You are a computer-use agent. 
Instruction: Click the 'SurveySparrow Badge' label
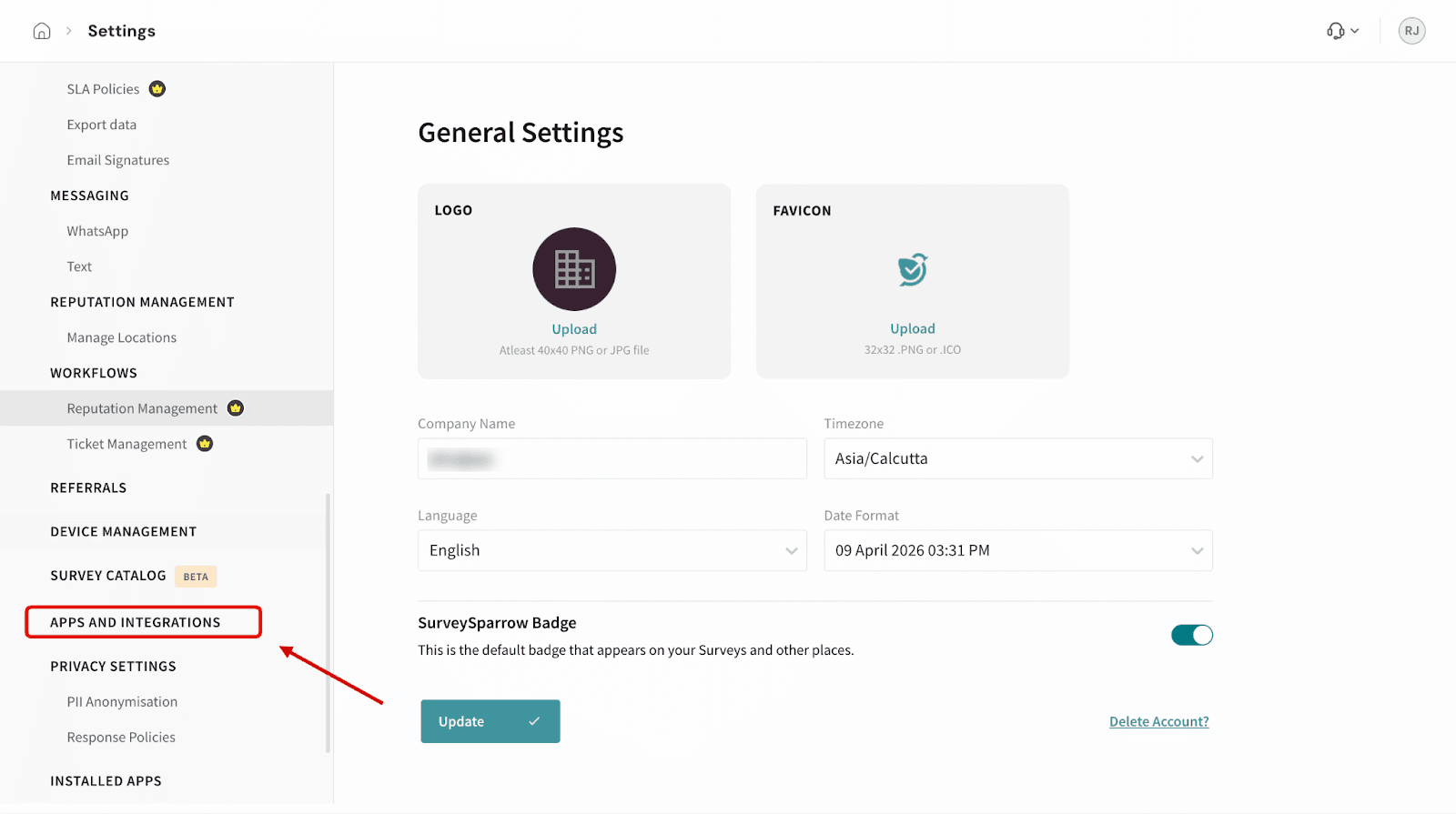(497, 623)
